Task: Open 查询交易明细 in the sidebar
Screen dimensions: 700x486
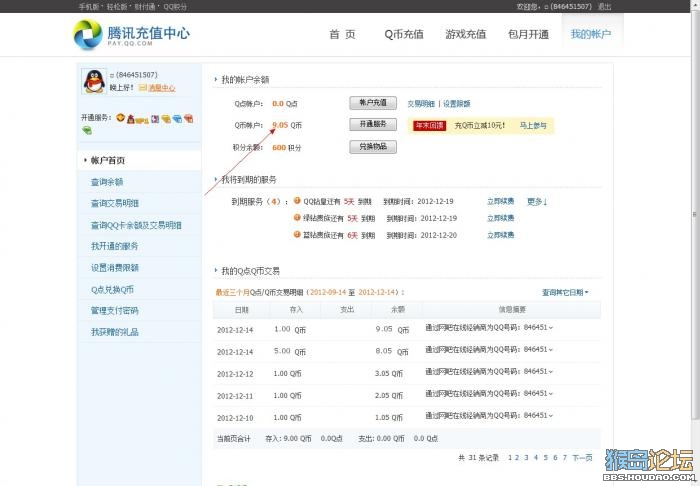Action: tap(115, 204)
